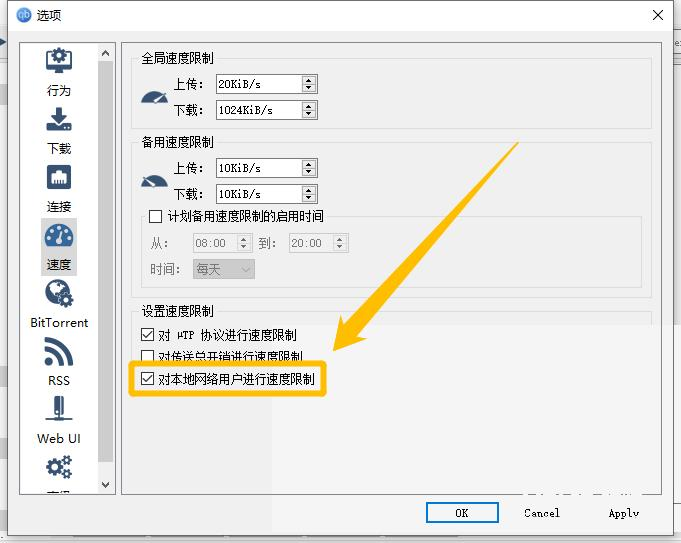The height and width of the screenshot is (543, 681).
Task: Open the 下载 (Downloads) settings icon
Action: [x=59, y=119]
